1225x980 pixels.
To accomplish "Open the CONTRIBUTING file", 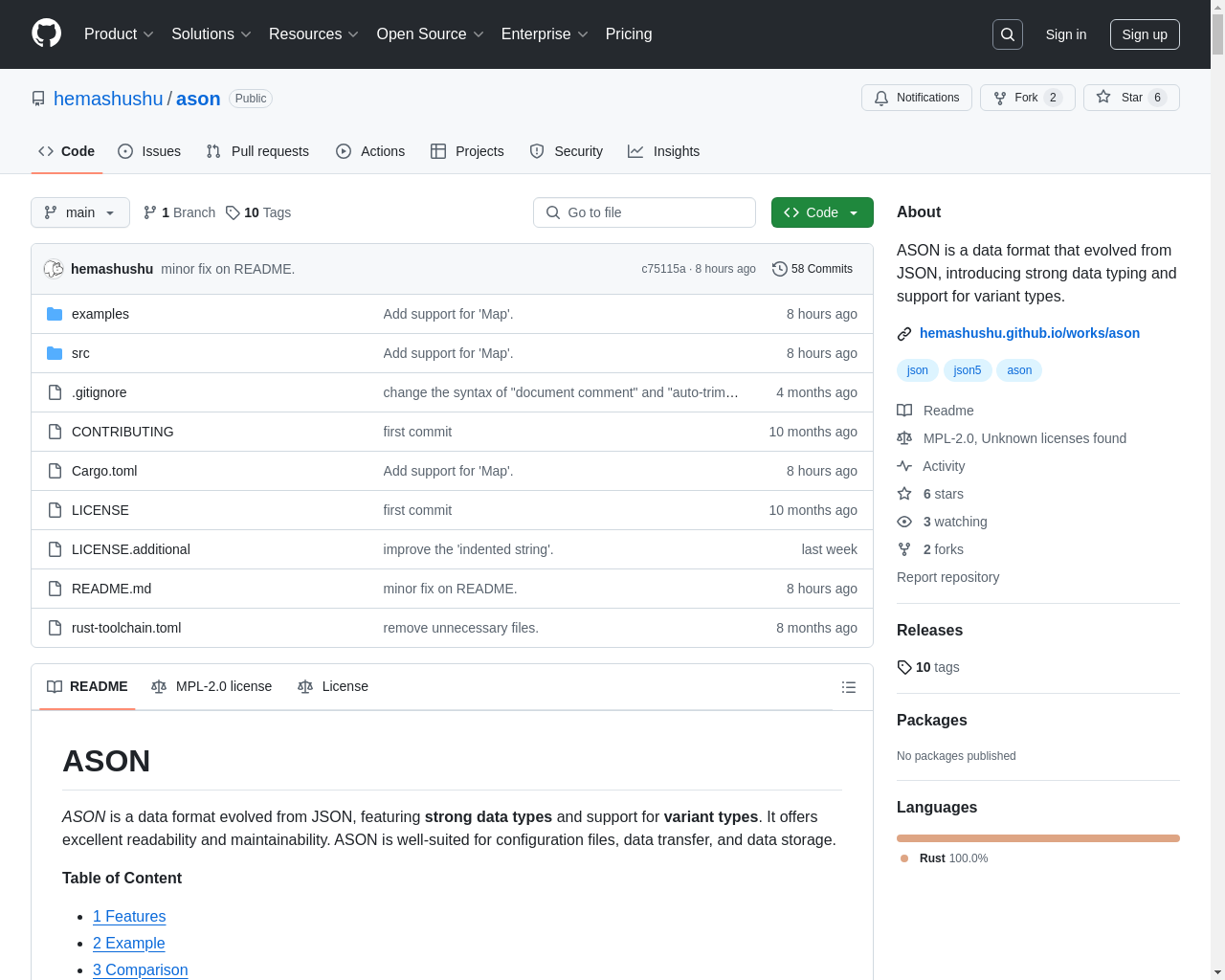I will [122, 432].
